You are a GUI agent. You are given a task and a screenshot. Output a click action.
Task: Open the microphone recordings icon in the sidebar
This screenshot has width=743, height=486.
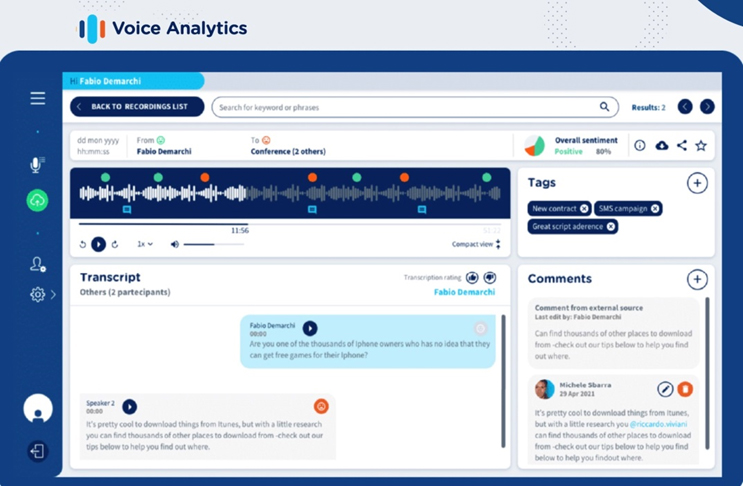(37, 164)
